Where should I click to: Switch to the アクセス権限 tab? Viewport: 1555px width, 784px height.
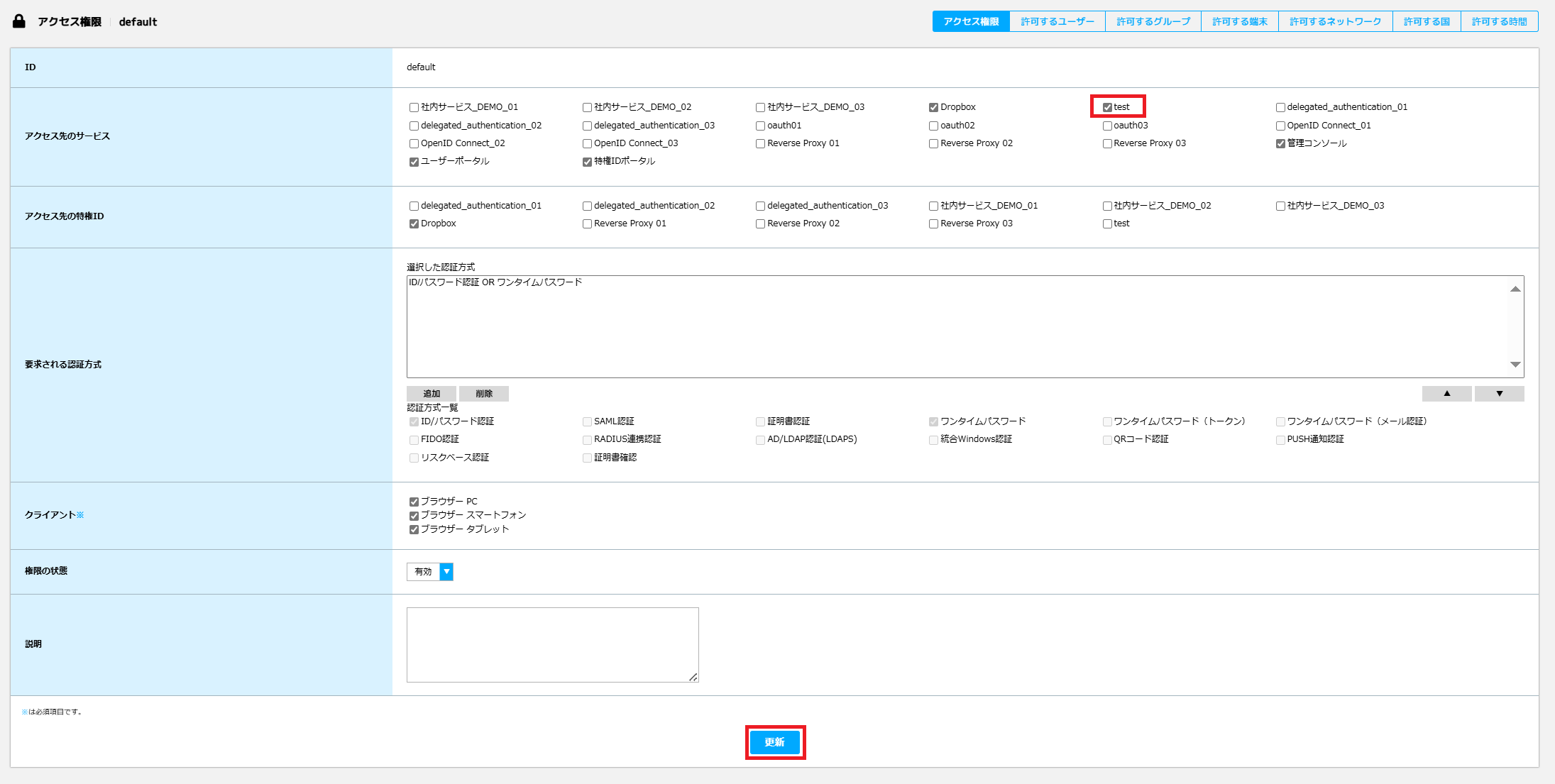coord(971,22)
